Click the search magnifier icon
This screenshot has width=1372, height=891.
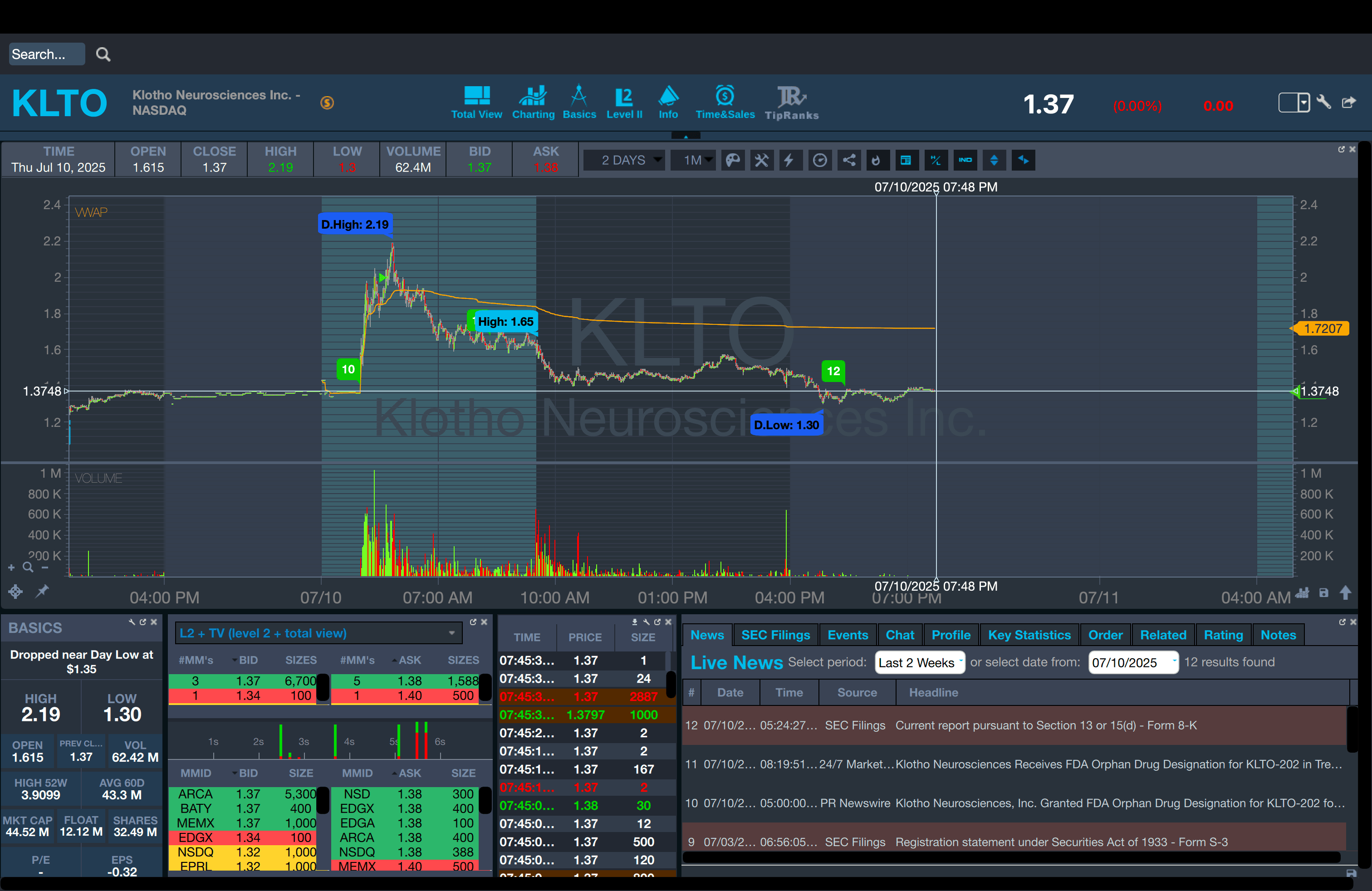coord(103,54)
